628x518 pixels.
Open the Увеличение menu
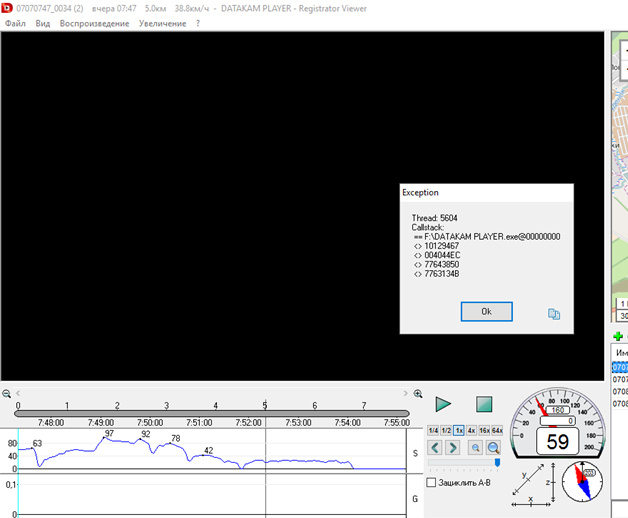coord(162,23)
